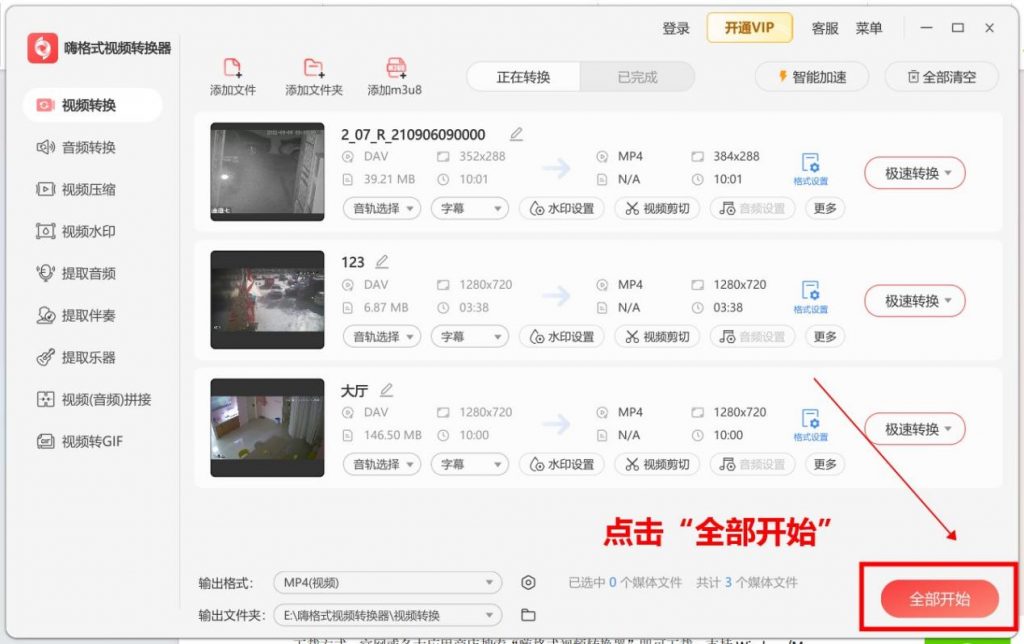This screenshot has height=644, width=1024.
Task: Click the gear icon beside 输出格式
Action: [528, 582]
